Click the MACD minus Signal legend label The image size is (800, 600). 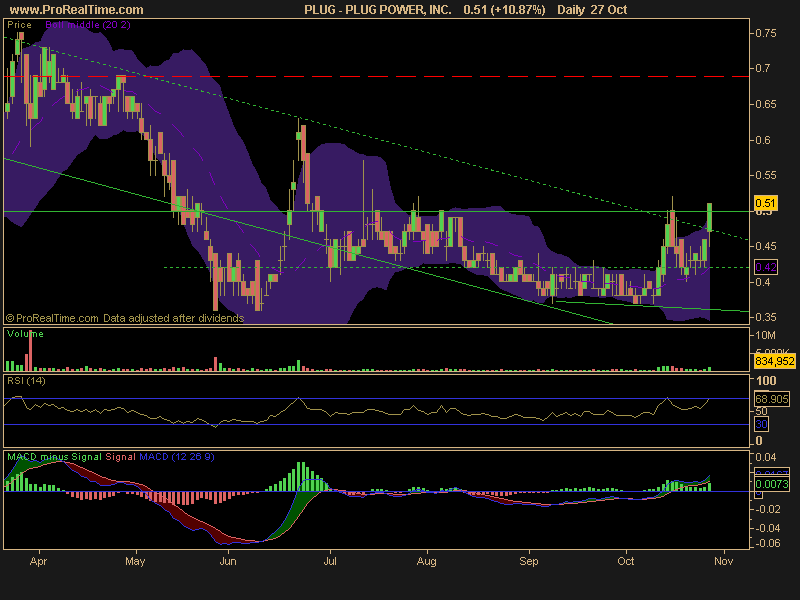(x=55, y=457)
